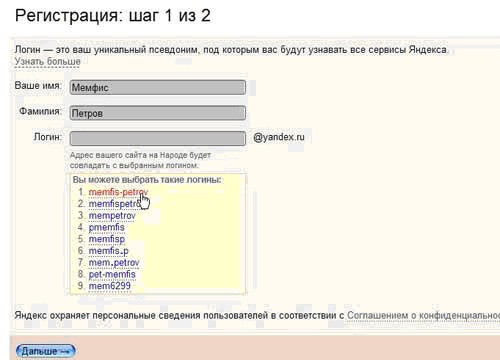Viewport: 500px width, 360px height.
Task: Choose the second suggested login memfispetr
Action: pyautogui.click(x=114, y=204)
